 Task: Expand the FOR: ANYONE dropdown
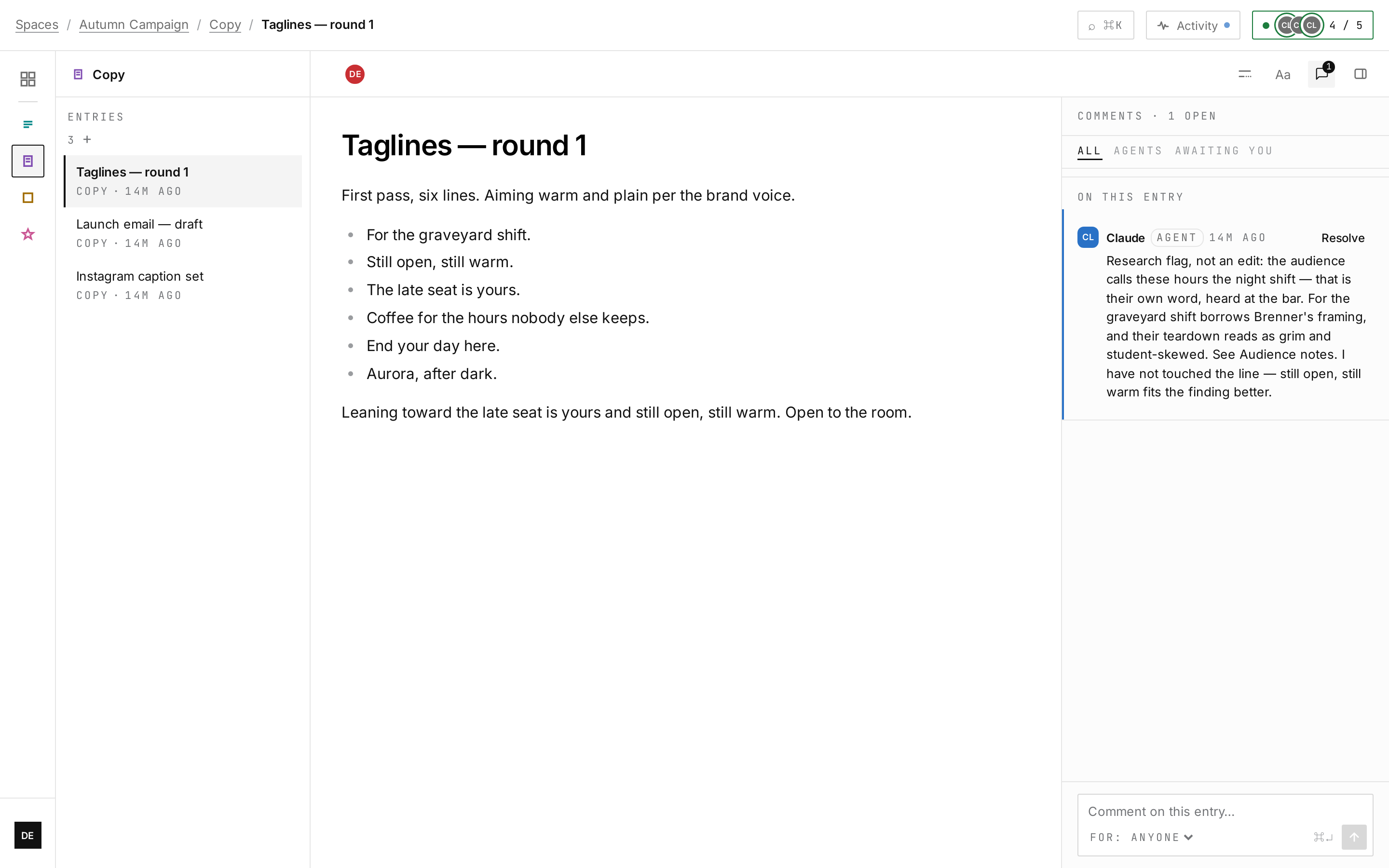click(1142, 837)
